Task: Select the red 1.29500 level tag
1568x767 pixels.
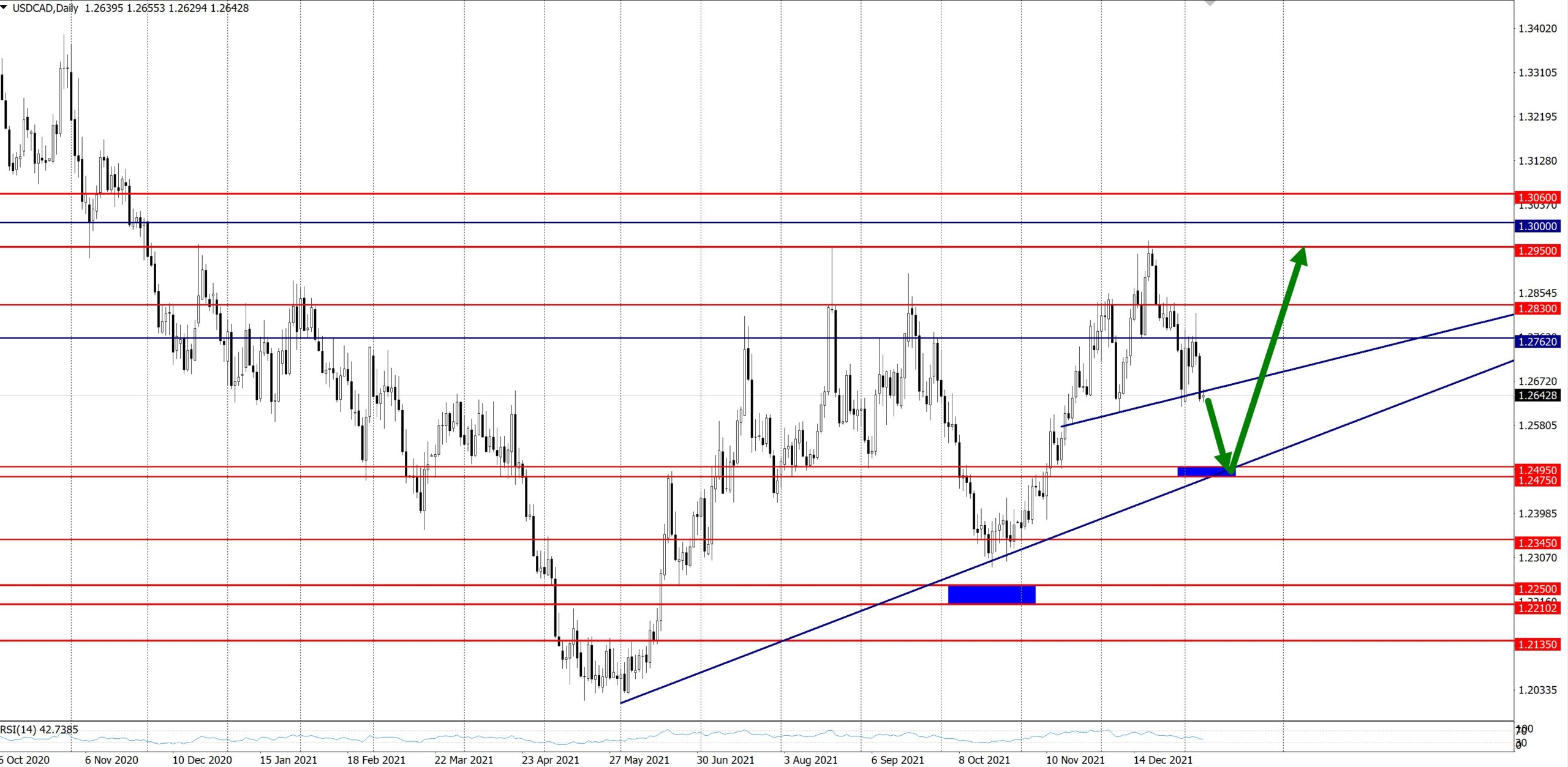Action: click(x=1537, y=250)
